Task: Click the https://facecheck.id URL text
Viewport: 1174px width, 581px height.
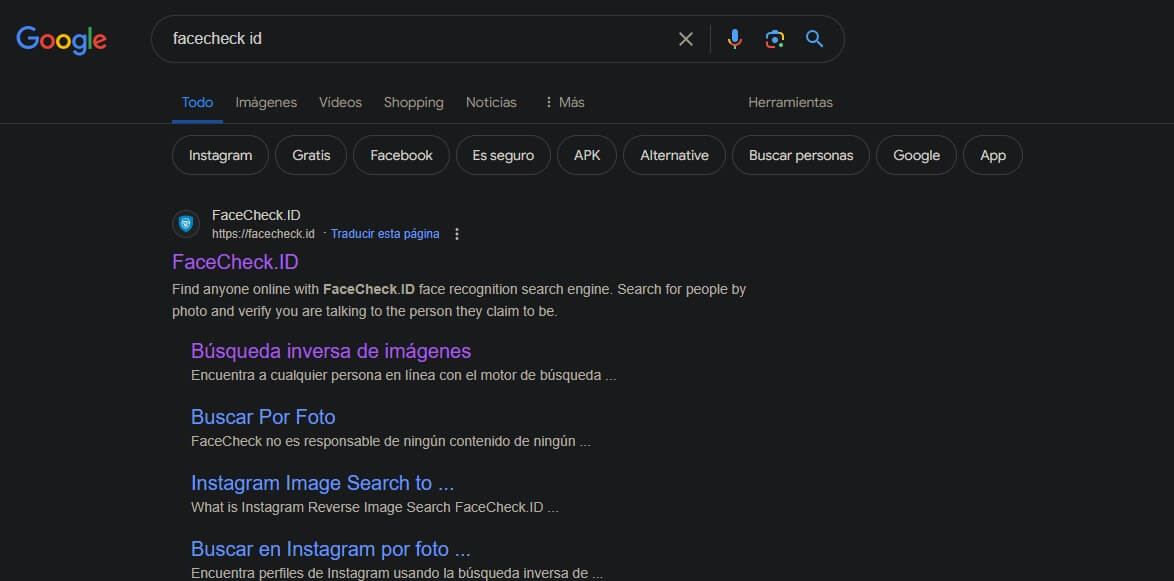Action: coord(263,234)
